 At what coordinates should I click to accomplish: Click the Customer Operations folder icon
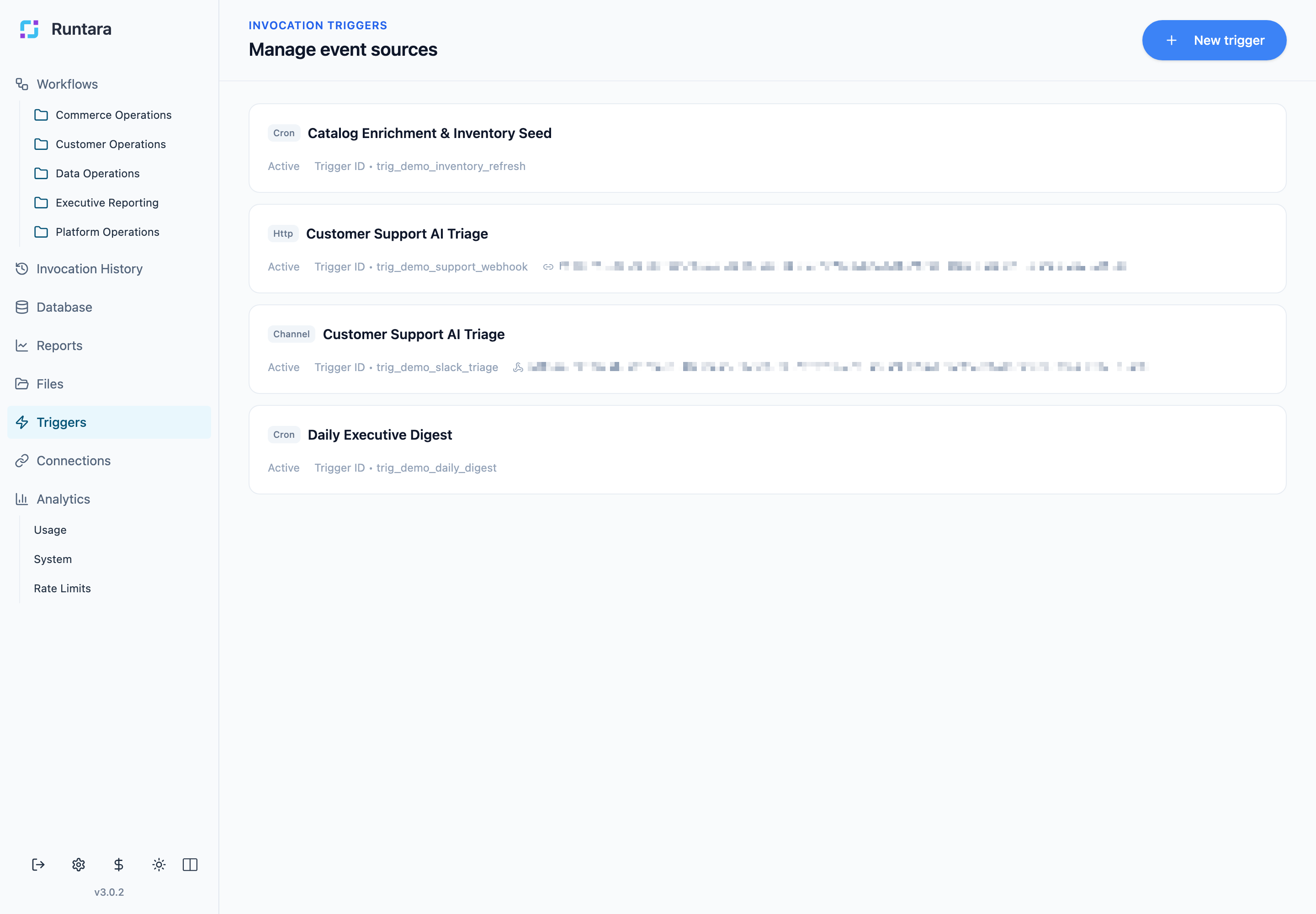click(41, 144)
